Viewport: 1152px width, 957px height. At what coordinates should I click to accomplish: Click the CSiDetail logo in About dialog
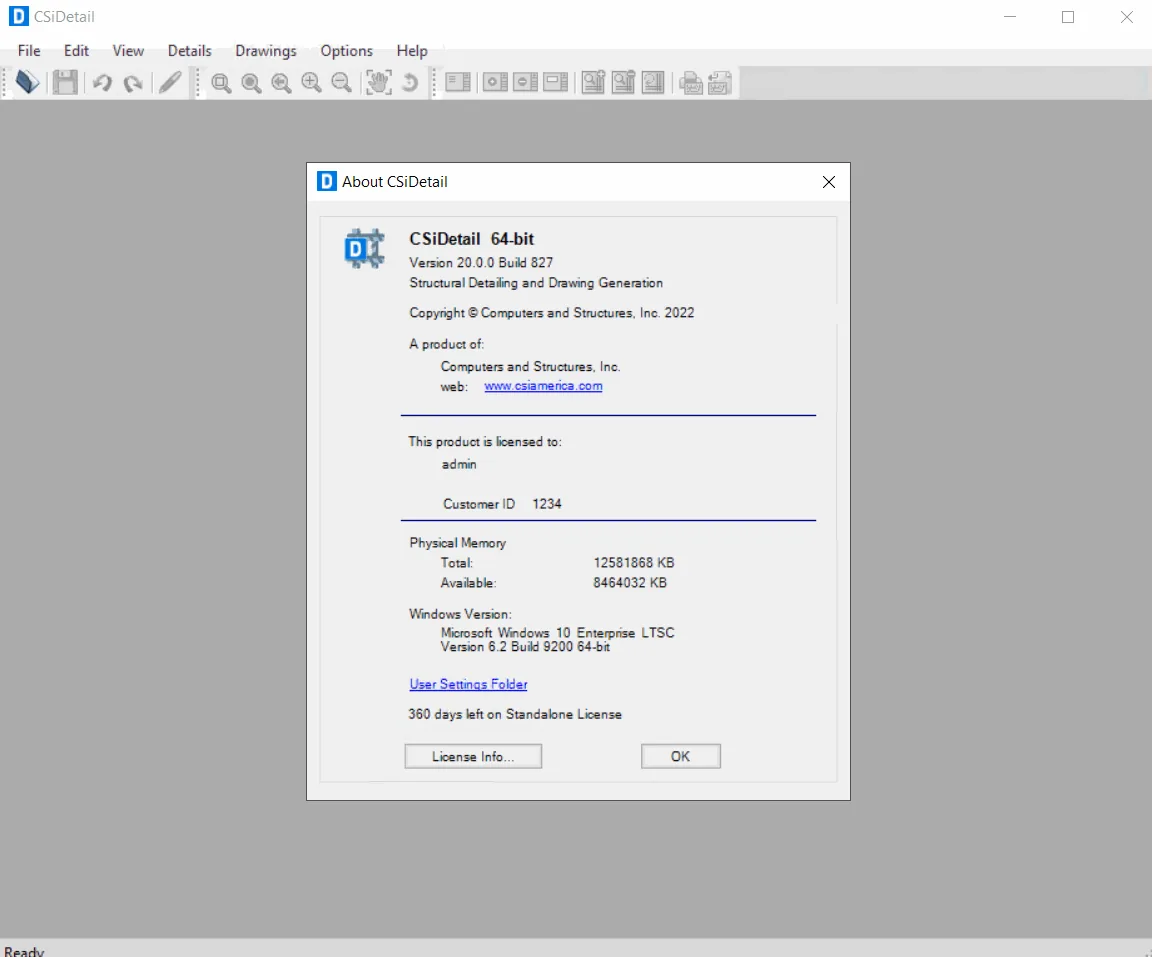tap(364, 248)
